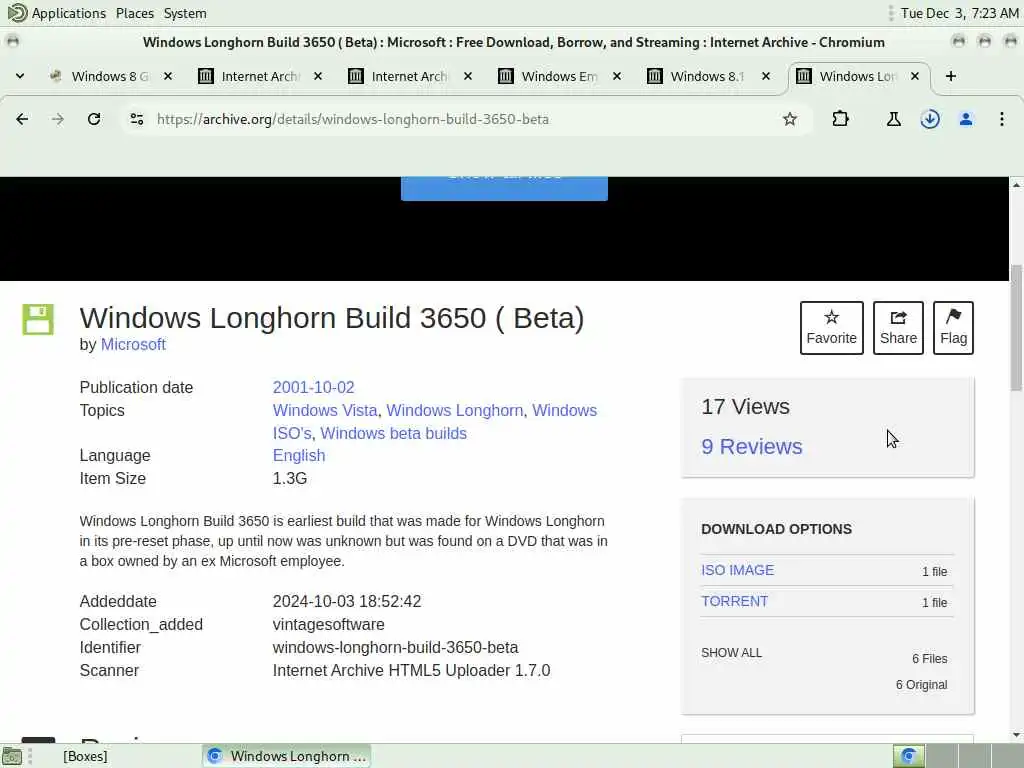Open the Windows Vista topic link

click(x=325, y=410)
